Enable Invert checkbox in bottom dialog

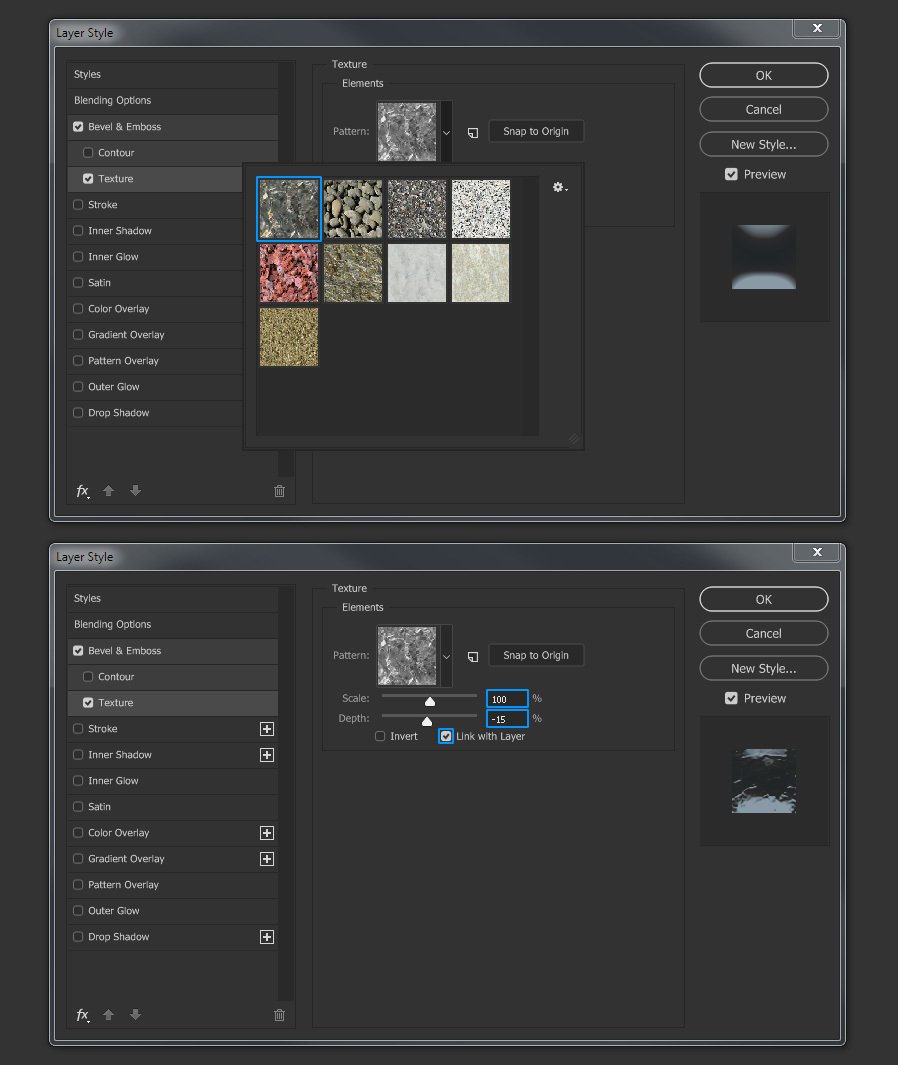(x=380, y=736)
